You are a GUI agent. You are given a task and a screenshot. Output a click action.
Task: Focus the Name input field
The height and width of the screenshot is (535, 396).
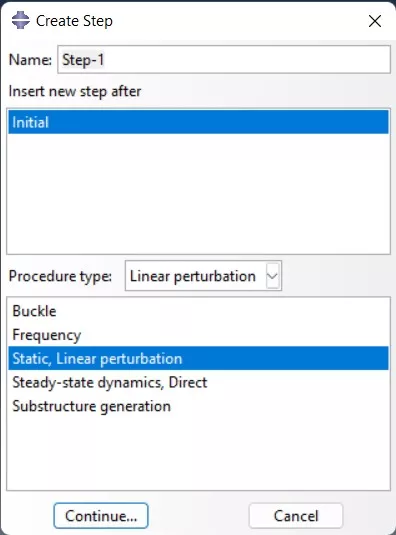click(224, 60)
